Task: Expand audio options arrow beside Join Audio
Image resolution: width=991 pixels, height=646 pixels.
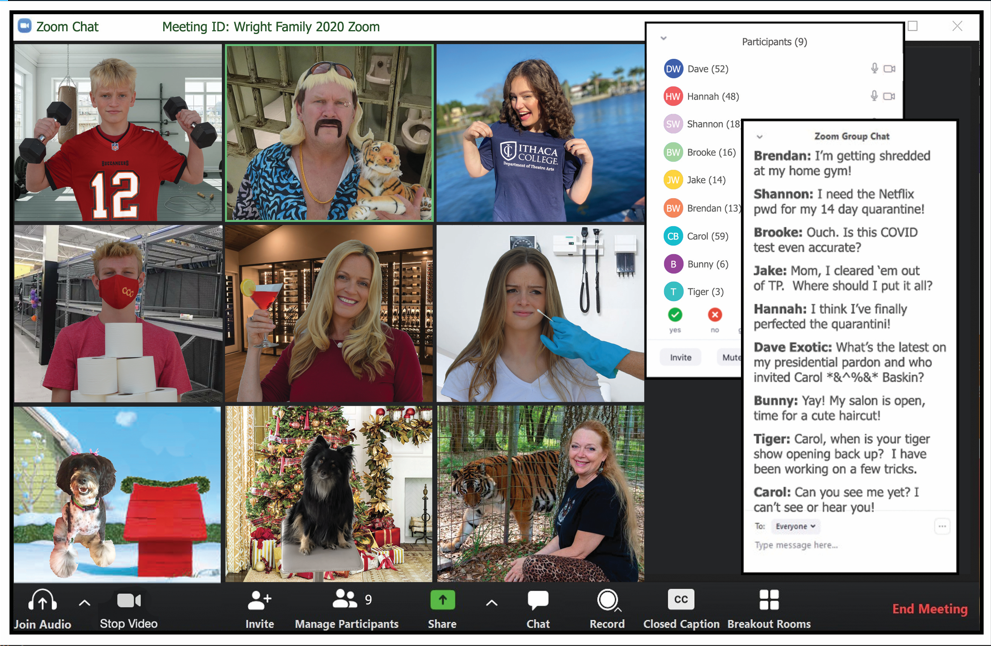Action: click(x=85, y=603)
